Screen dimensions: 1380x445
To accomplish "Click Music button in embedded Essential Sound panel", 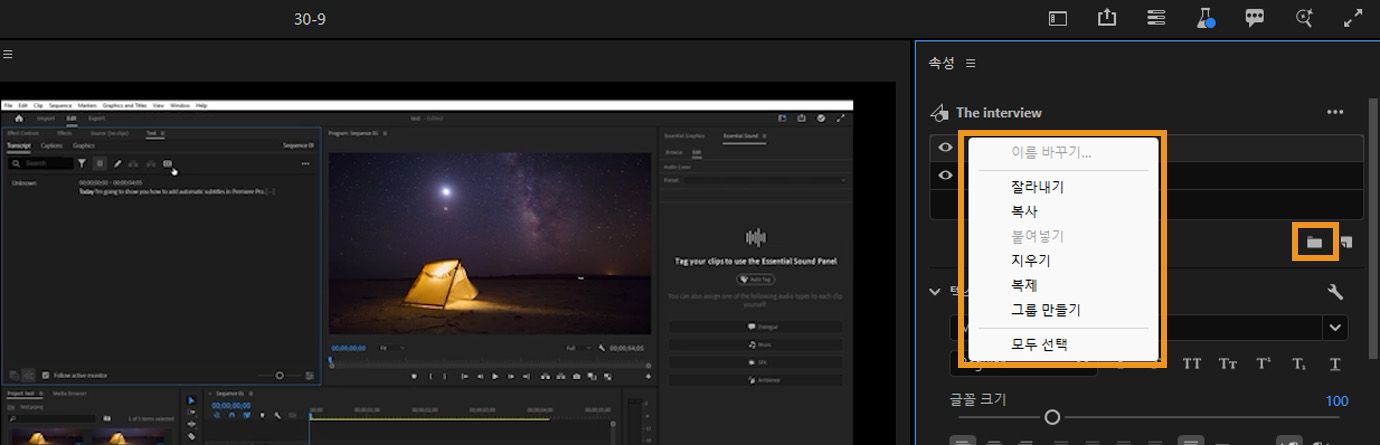I will [755, 344].
